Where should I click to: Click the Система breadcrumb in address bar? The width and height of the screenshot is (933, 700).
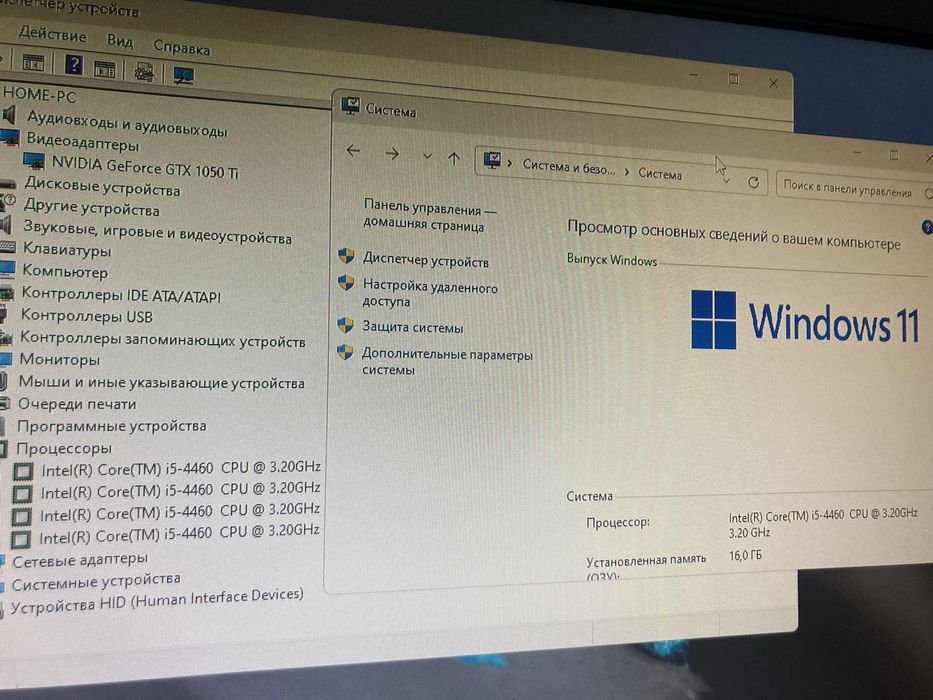point(660,174)
